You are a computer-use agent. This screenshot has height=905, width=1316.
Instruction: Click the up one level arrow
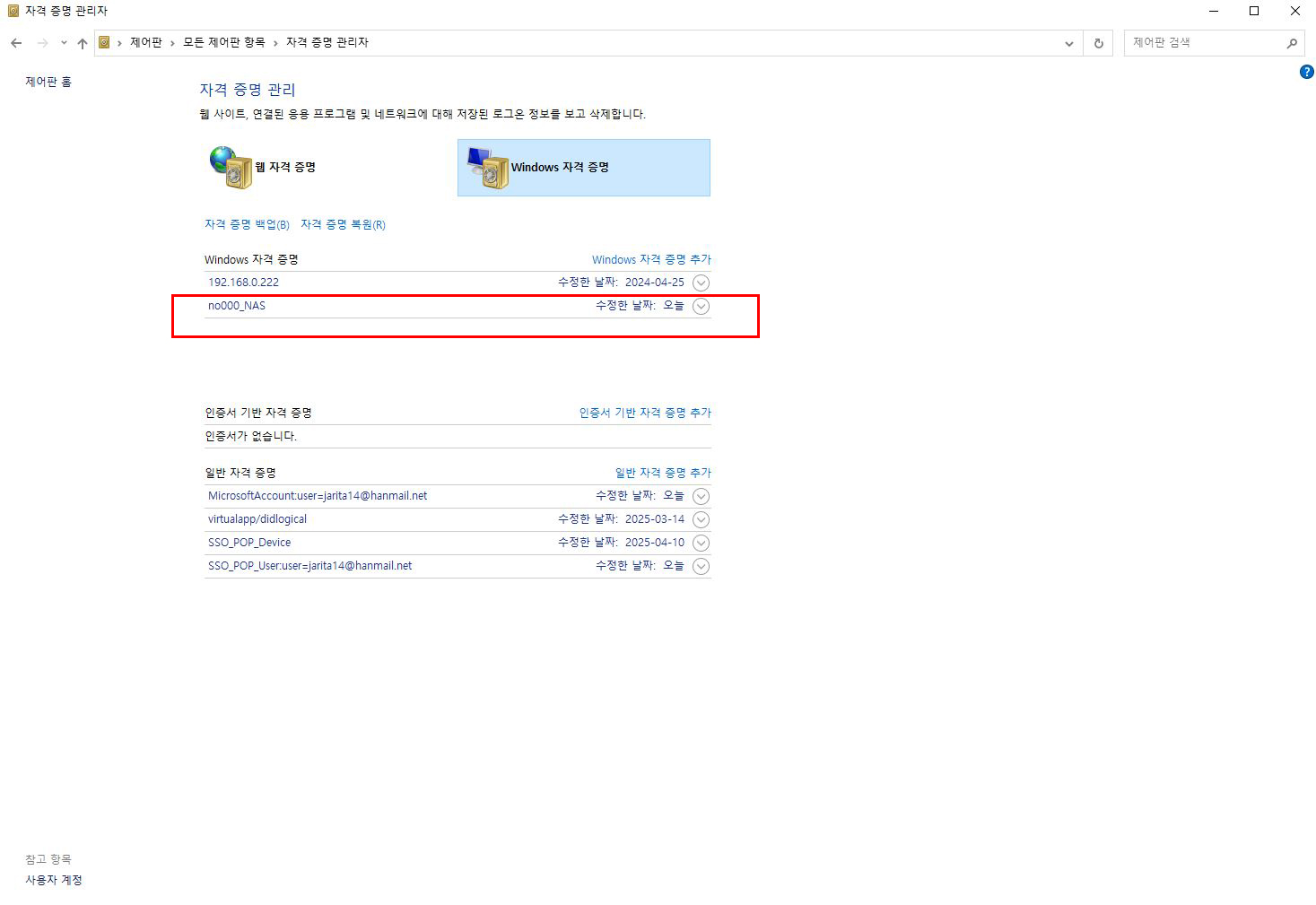coord(83,43)
